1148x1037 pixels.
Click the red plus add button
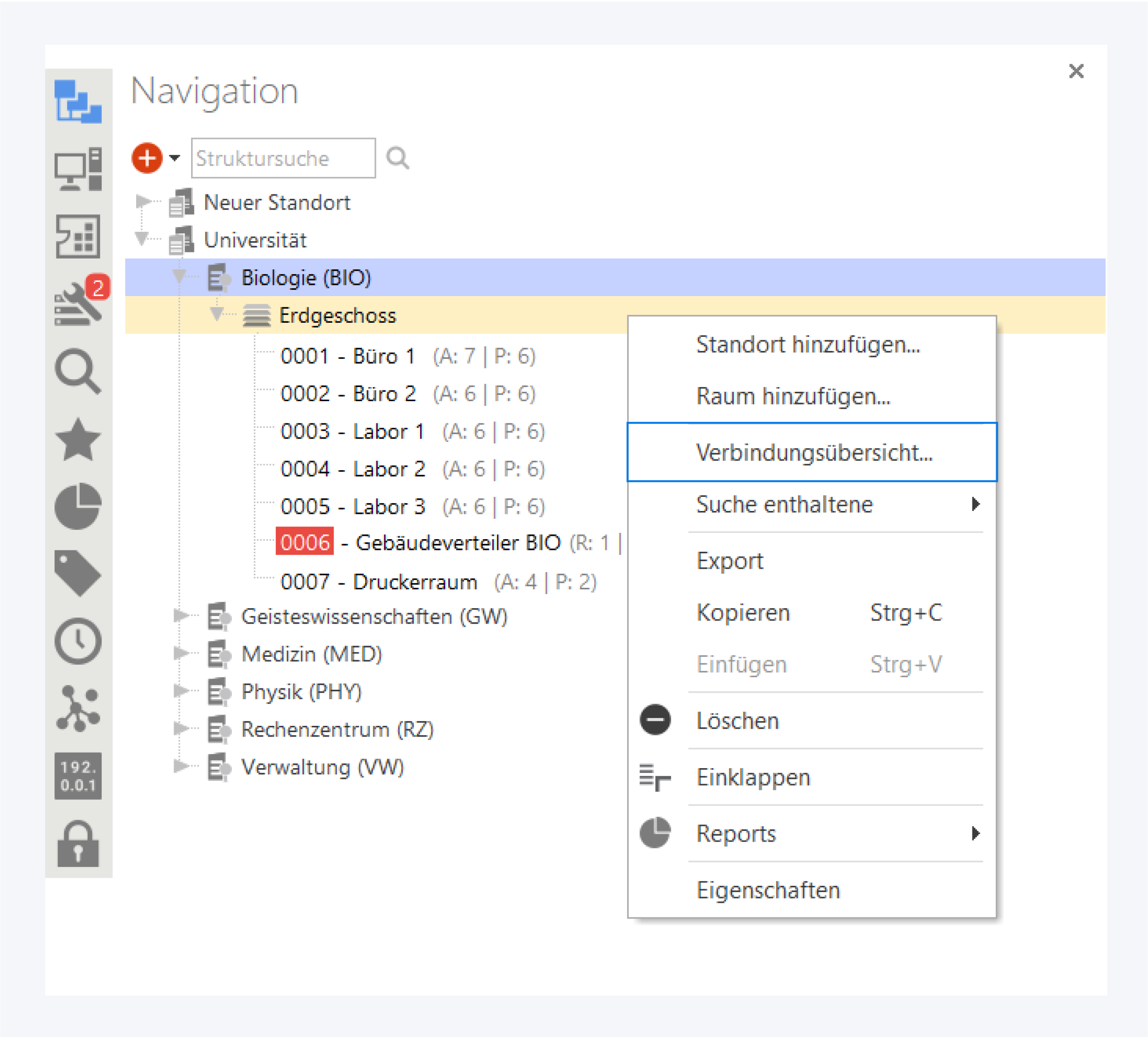click(147, 158)
